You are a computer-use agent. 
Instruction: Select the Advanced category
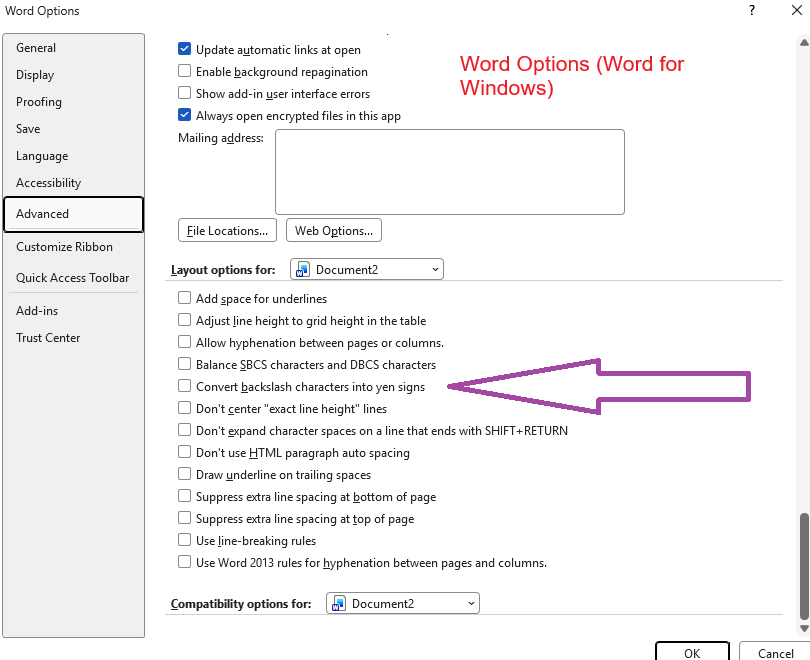click(73, 214)
